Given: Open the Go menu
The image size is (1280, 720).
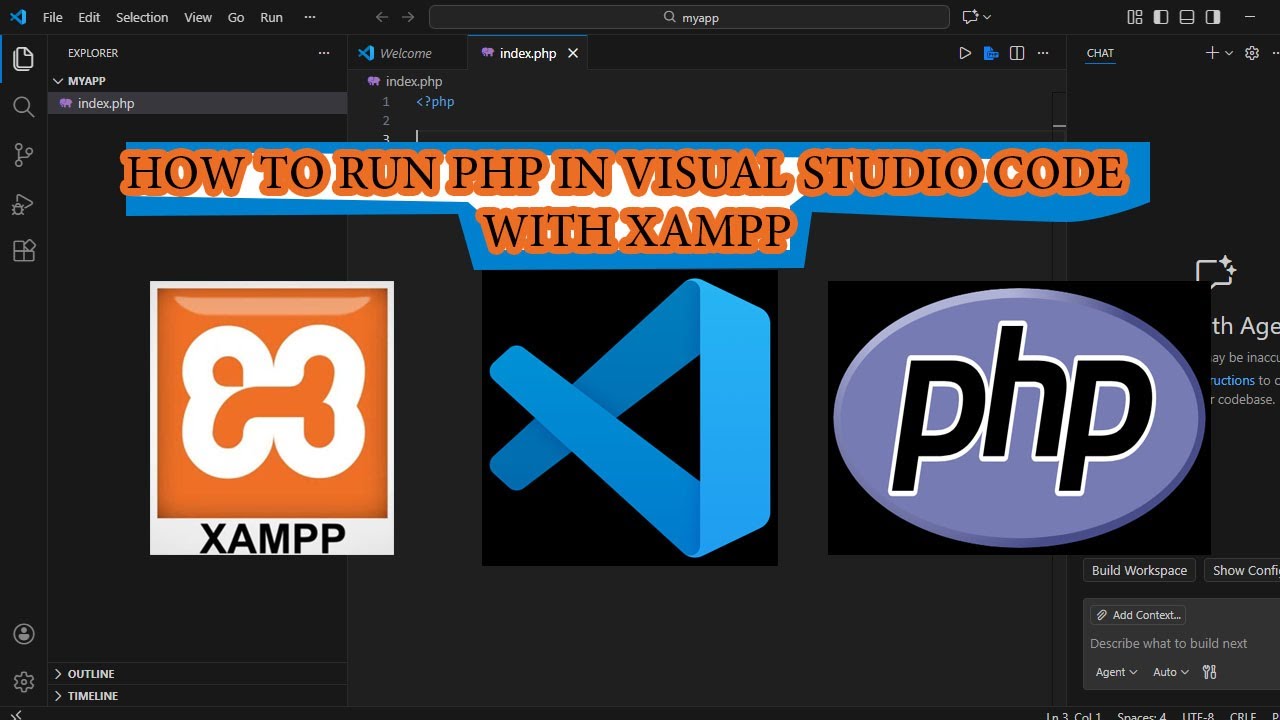Looking at the screenshot, I should (236, 17).
